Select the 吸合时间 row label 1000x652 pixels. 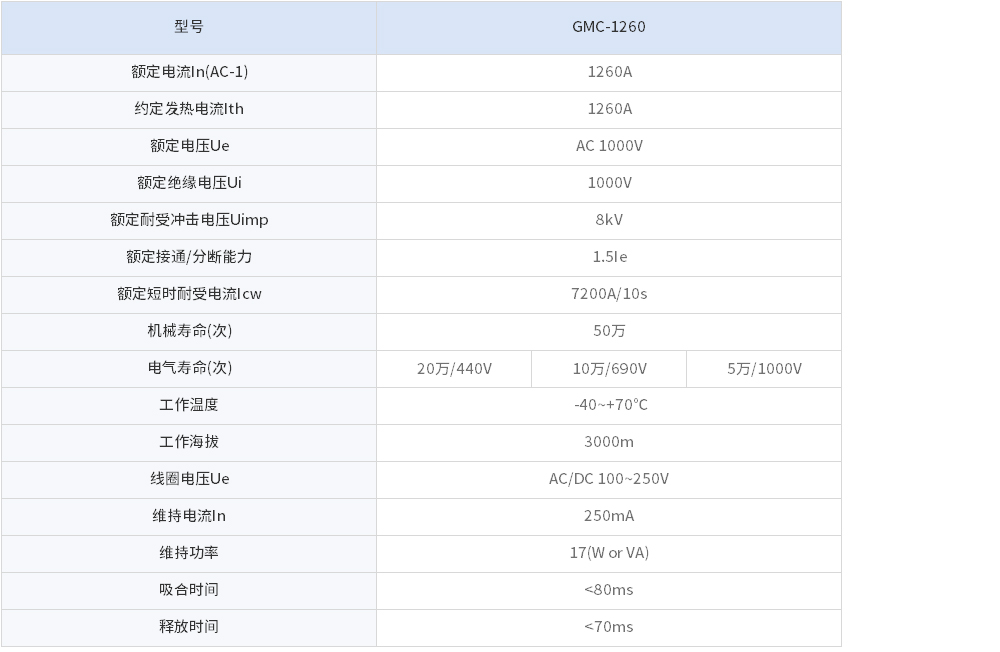pos(189,590)
